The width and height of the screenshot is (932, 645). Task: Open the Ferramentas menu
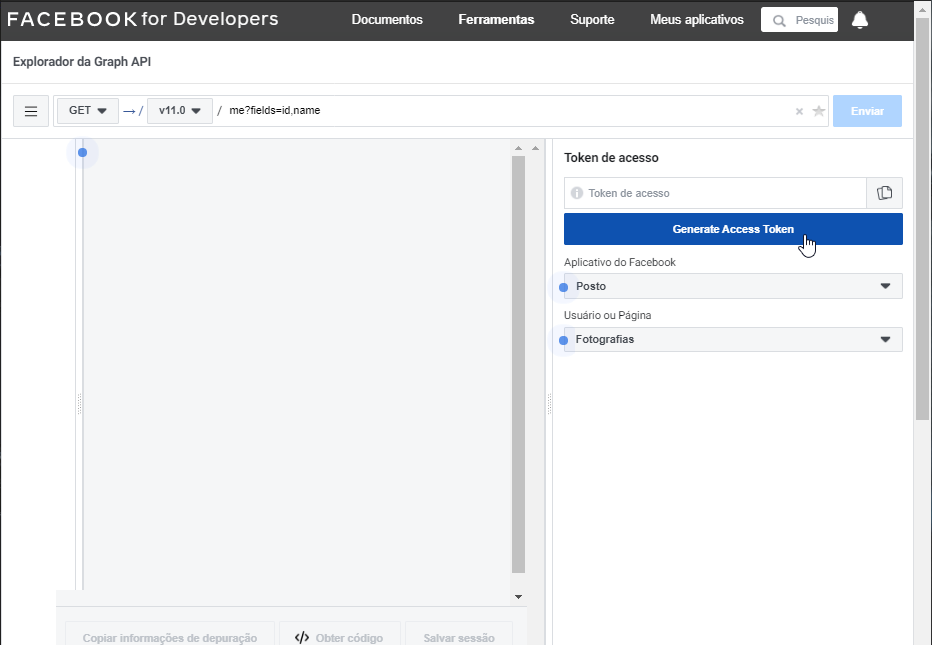pos(496,20)
